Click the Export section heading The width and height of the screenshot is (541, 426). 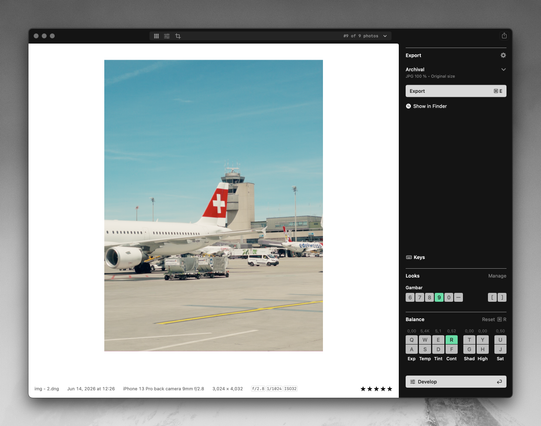coord(413,56)
